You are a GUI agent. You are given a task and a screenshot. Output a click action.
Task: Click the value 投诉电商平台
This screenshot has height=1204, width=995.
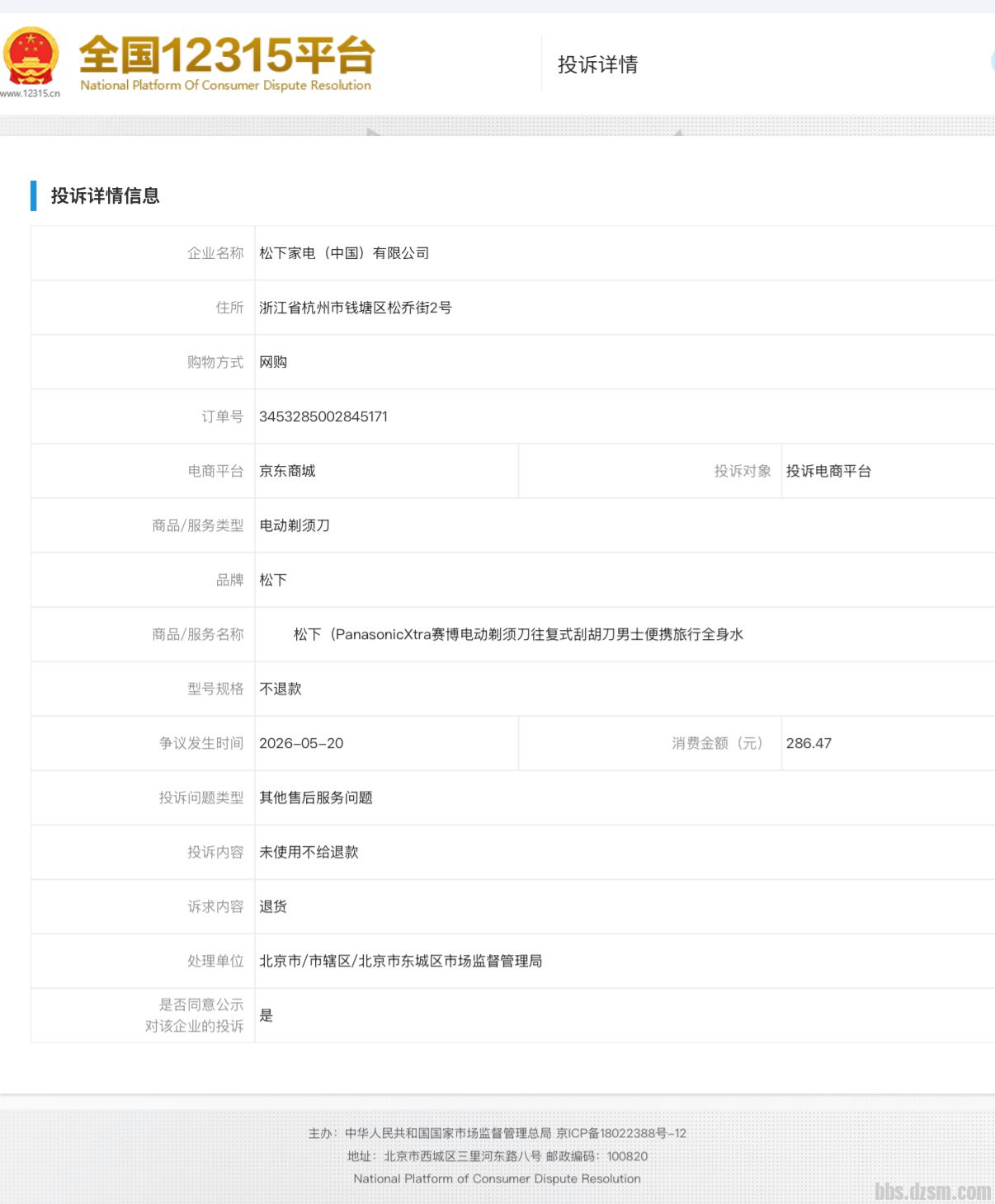point(828,471)
